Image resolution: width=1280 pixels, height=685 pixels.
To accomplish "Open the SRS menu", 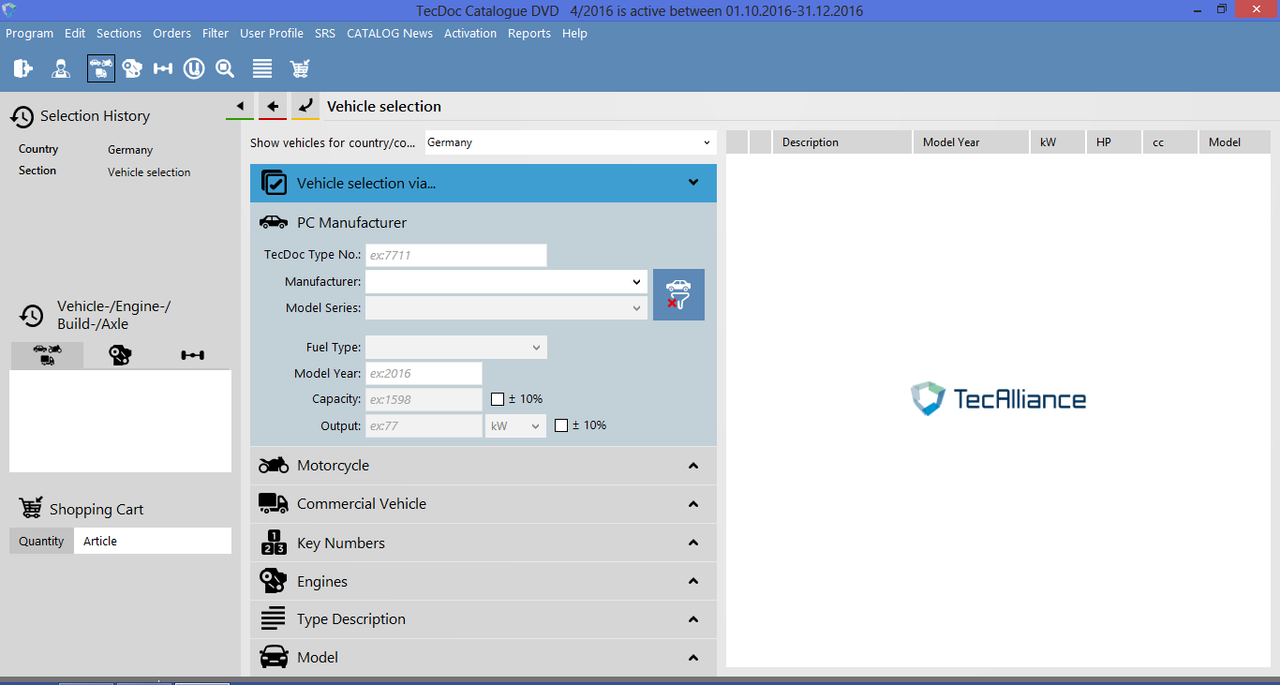I will point(325,33).
